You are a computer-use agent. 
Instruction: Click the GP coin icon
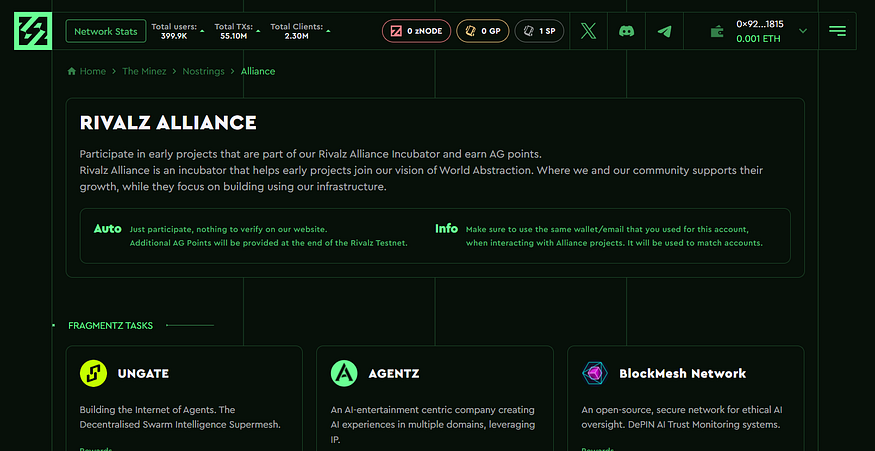(470, 31)
